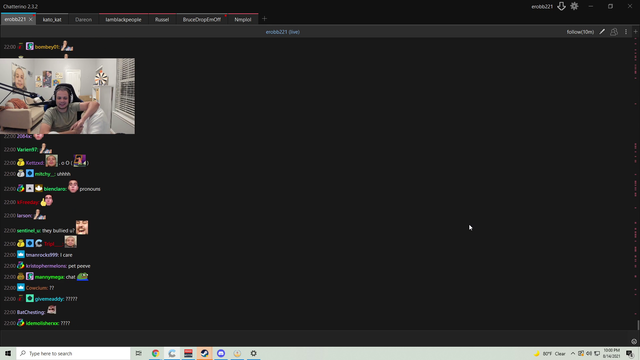The width and height of the screenshot is (640, 360).
Task: Click the erobb221 (live) split header title
Action: 282,32
